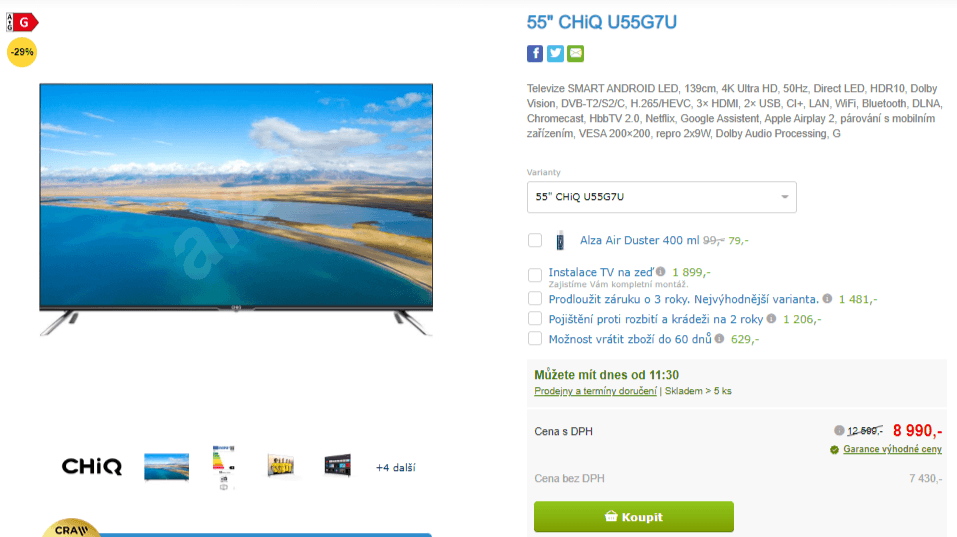
Task: Click info icon beside 60-day return option
Action: coord(720,339)
